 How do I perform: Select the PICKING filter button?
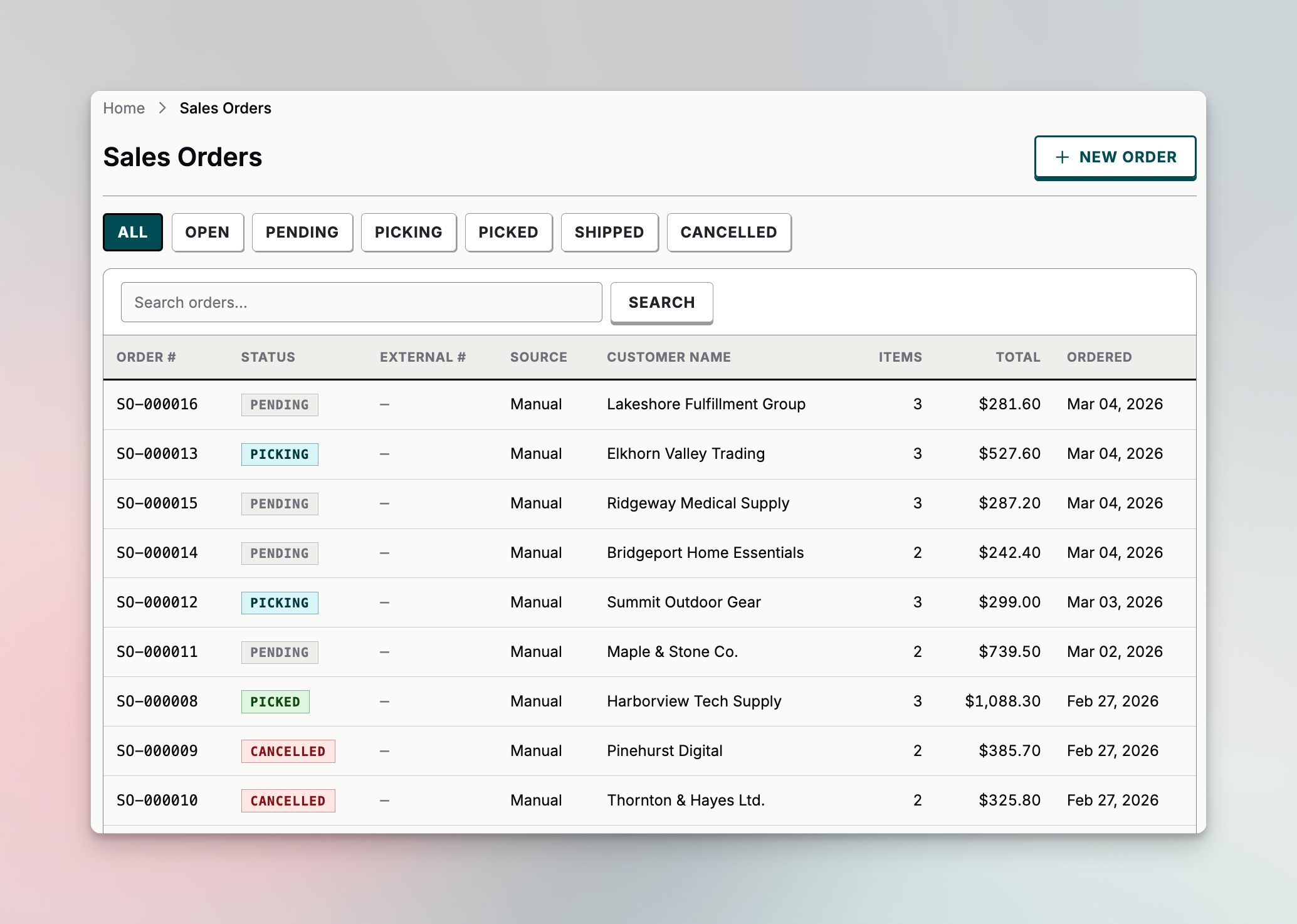(408, 232)
